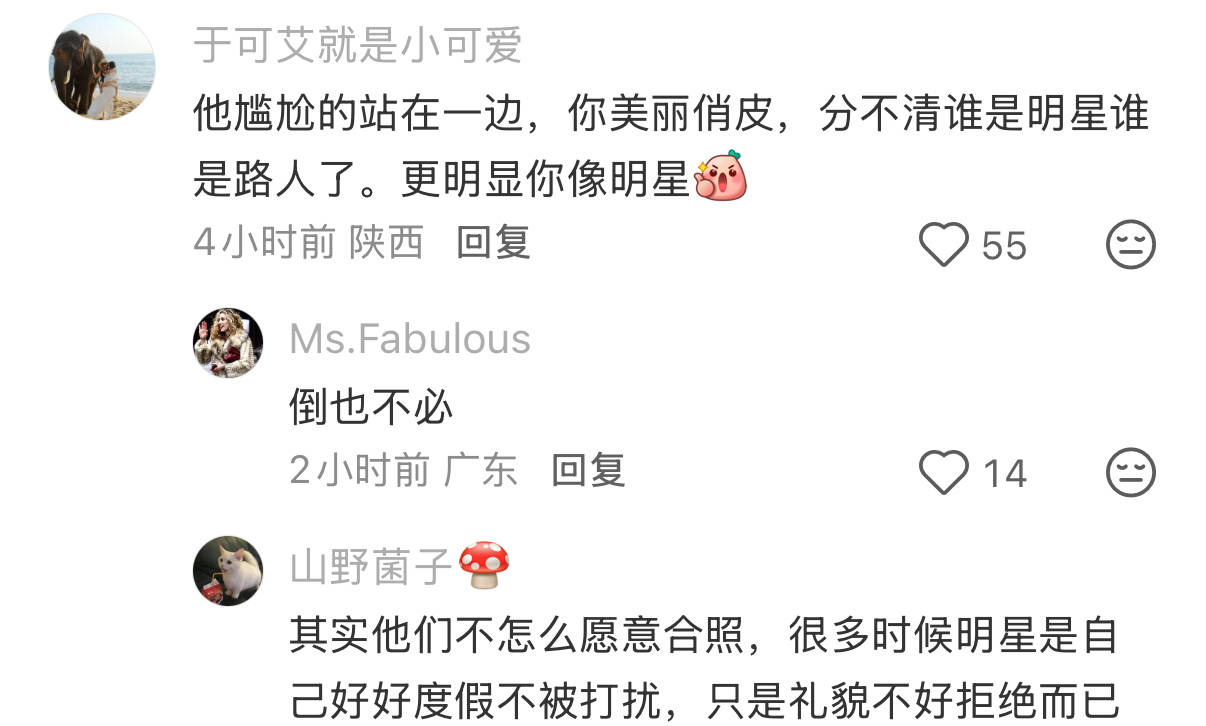Viewport: 1206px width, 726px height.
Task: Tap dislike face on 于可艾就是小可爱's comment
Action: pyautogui.click(x=1131, y=245)
